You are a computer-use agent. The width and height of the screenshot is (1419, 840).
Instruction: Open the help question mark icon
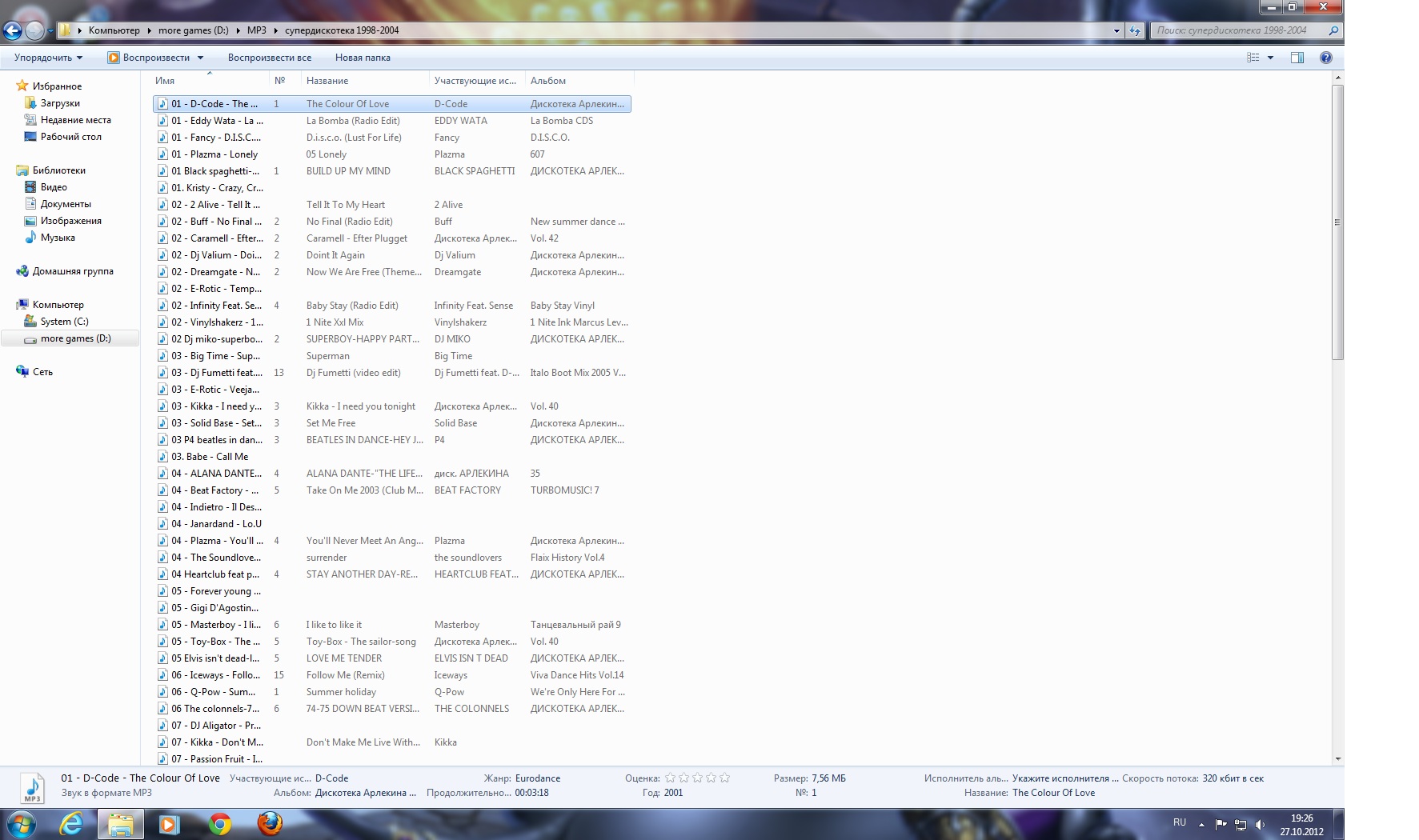[x=1326, y=58]
